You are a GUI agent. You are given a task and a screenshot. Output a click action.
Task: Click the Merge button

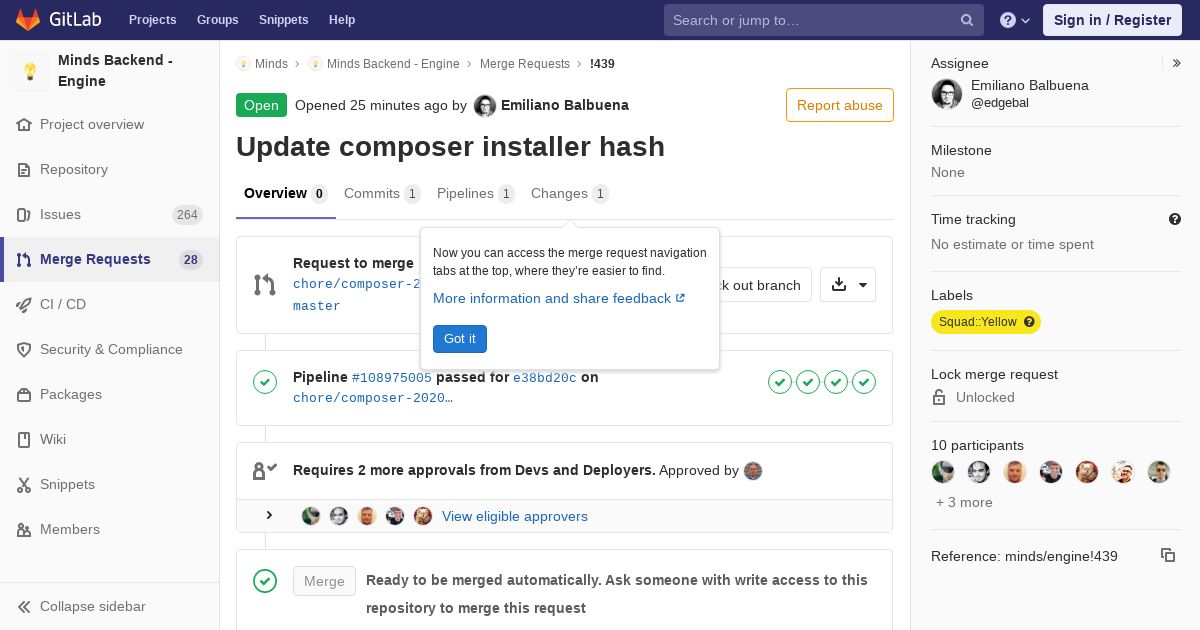click(x=324, y=581)
